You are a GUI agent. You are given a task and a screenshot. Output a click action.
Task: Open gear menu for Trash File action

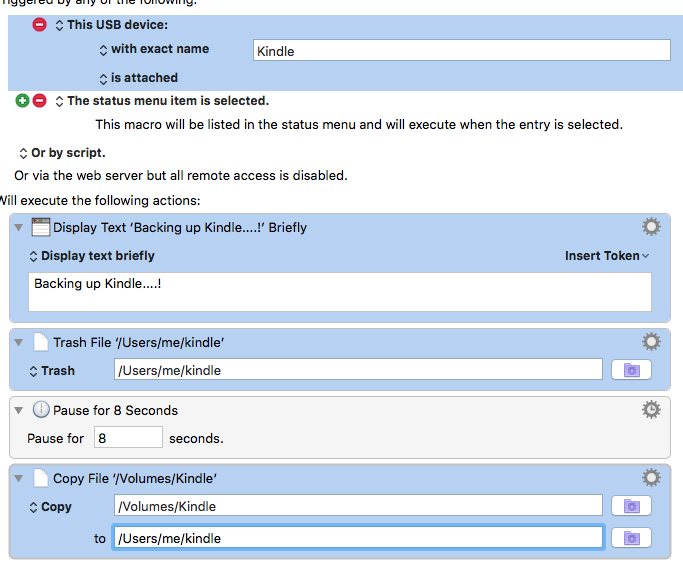(x=651, y=342)
